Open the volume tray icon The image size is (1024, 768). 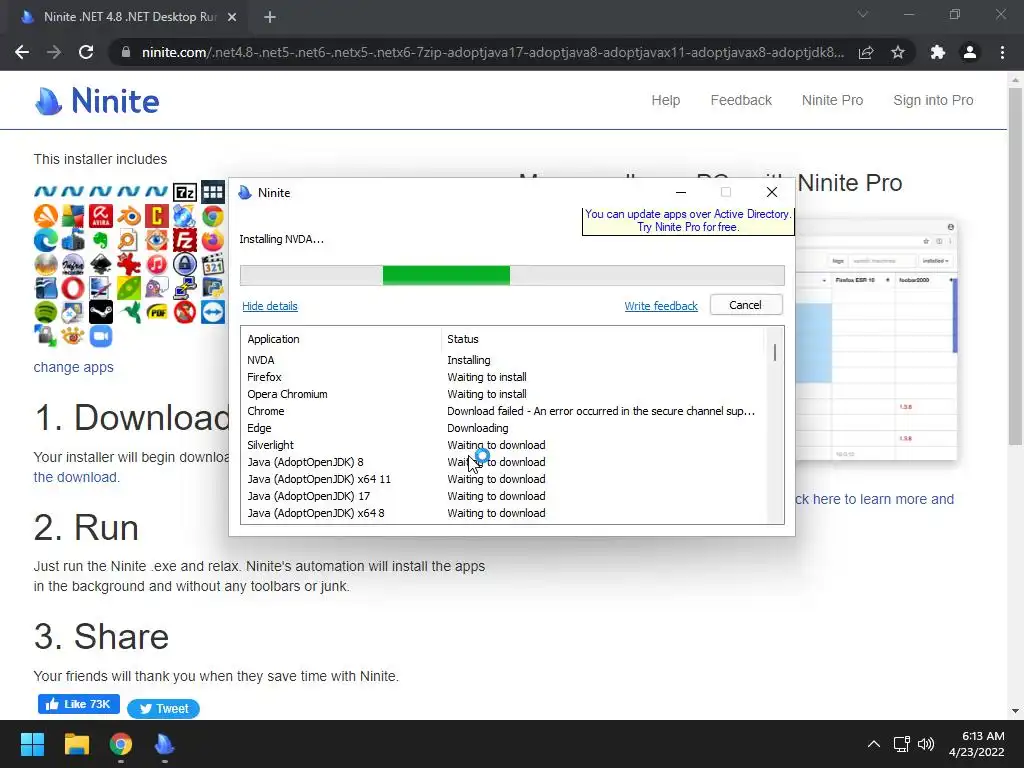click(925, 744)
